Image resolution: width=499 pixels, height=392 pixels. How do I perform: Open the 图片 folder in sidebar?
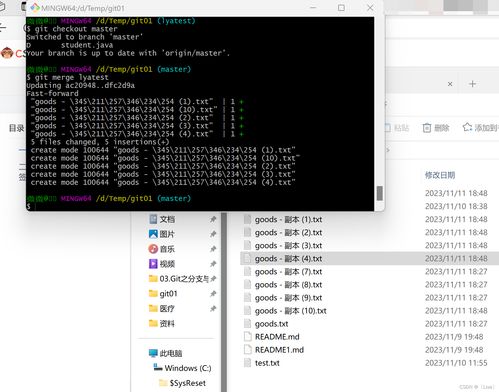tap(162, 234)
